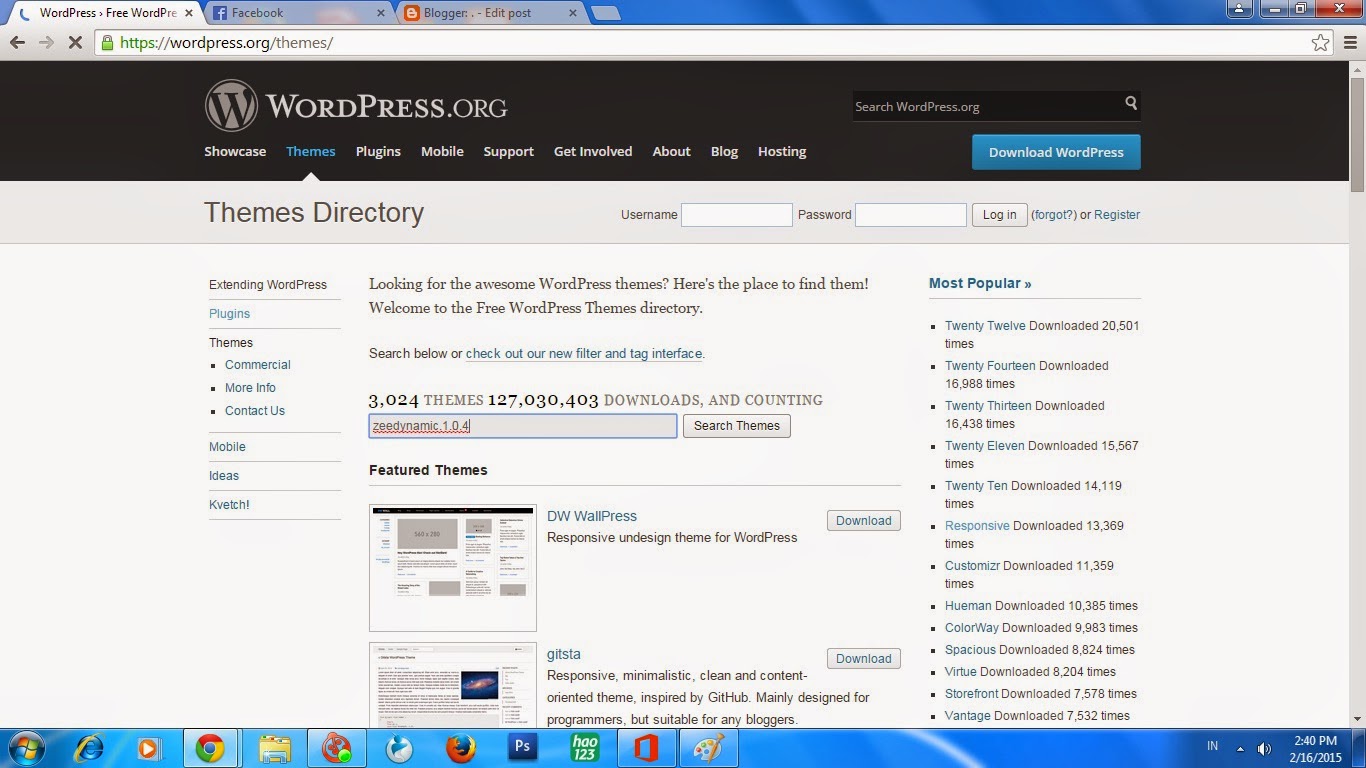This screenshot has width=1366, height=768.
Task: Download the DW WallPress theme
Action: [864, 521]
